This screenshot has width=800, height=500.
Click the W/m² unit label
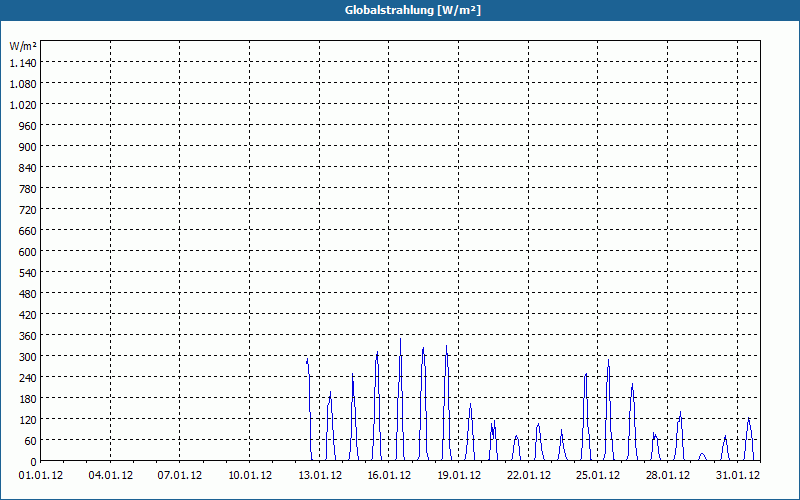click(23, 46)
